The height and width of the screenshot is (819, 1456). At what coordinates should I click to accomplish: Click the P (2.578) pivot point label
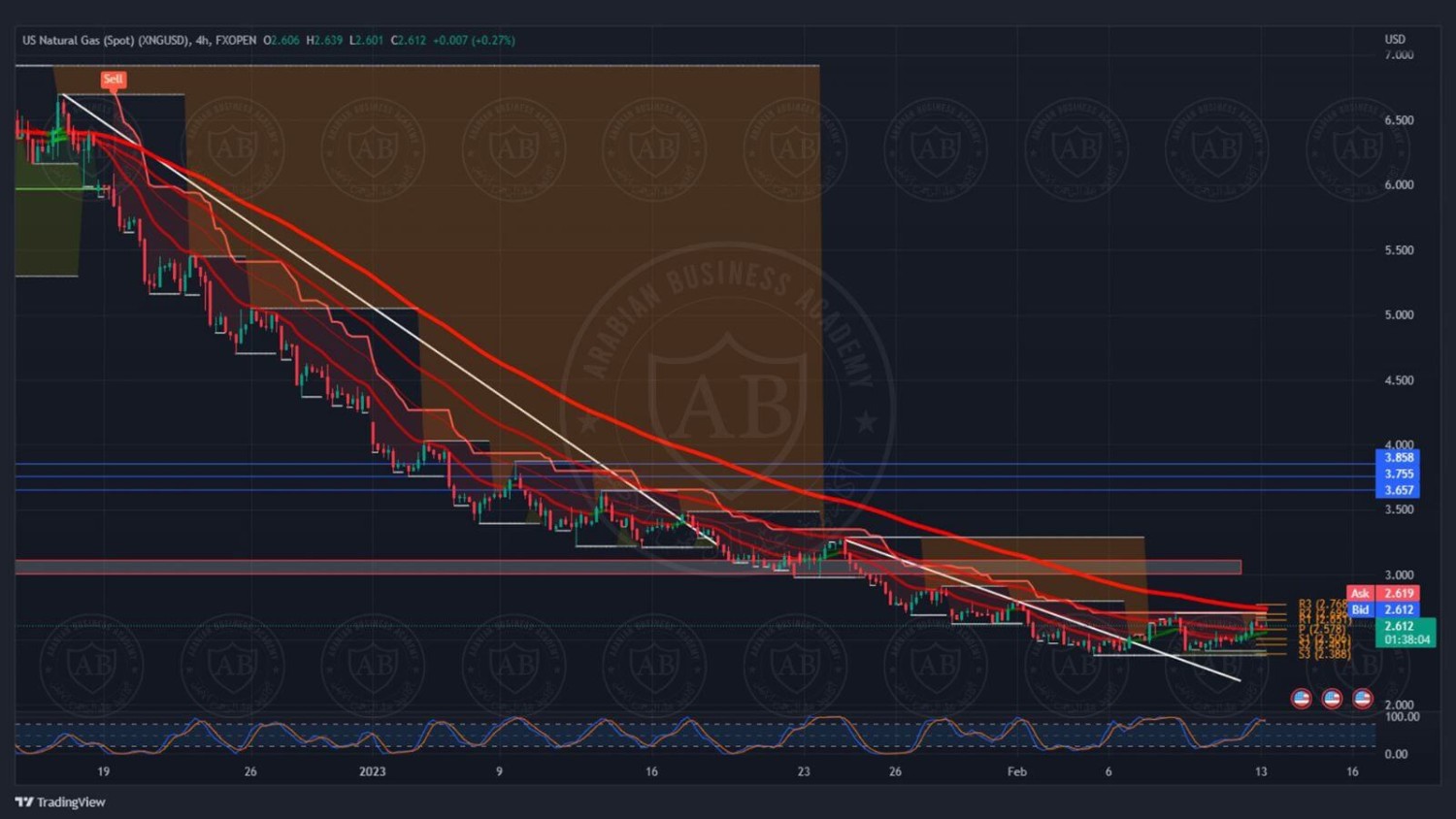(x=1322, y=630)
